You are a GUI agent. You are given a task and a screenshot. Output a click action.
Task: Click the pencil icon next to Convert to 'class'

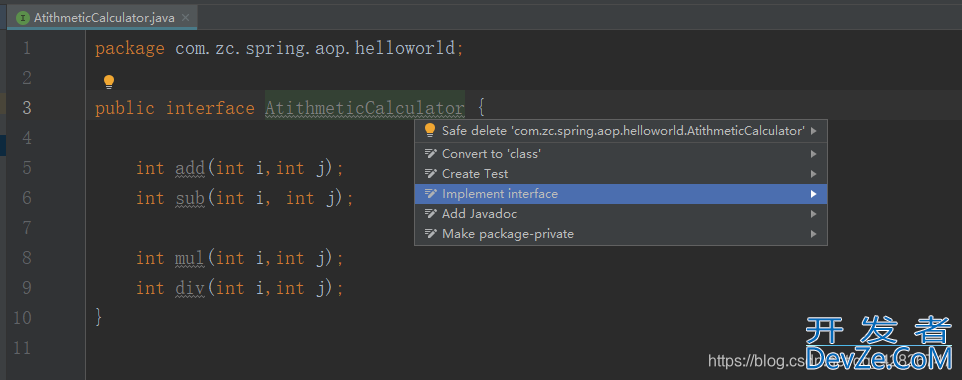(431, 153)
